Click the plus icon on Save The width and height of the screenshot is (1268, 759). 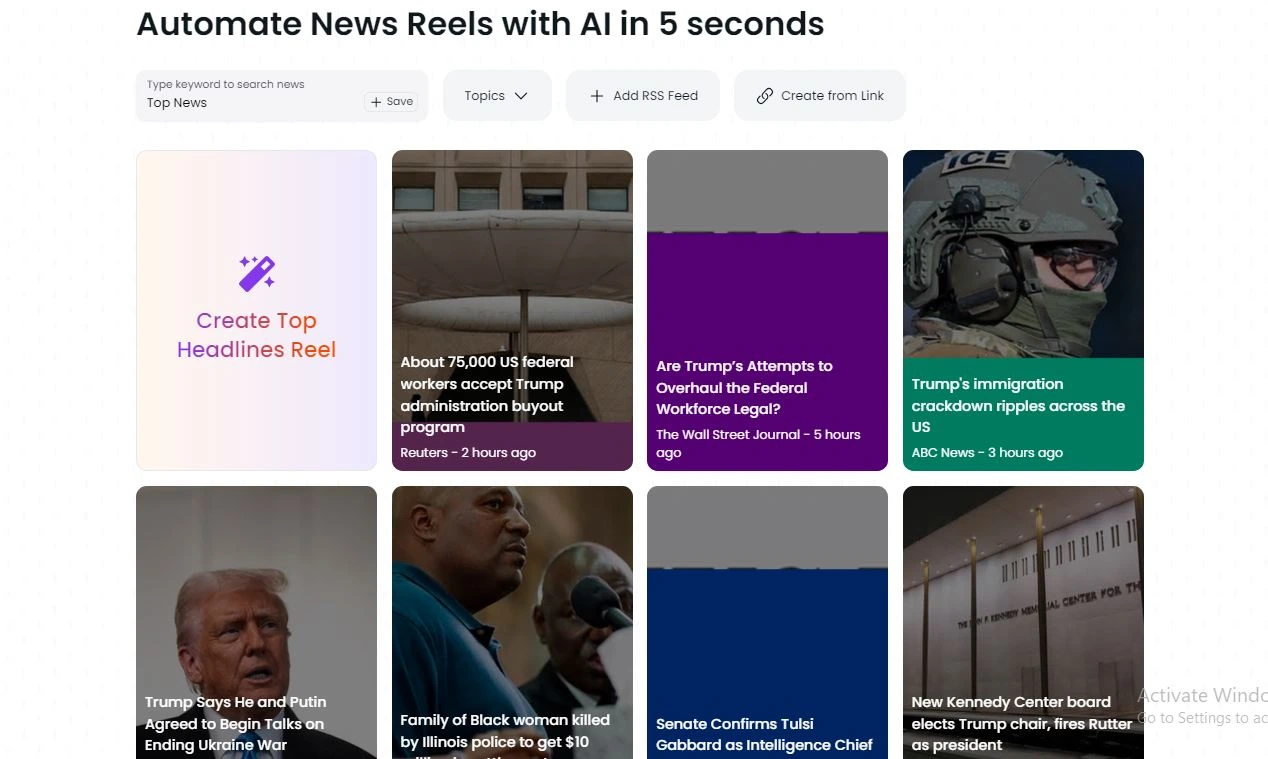pyautogui.click(x=376, y=102)
